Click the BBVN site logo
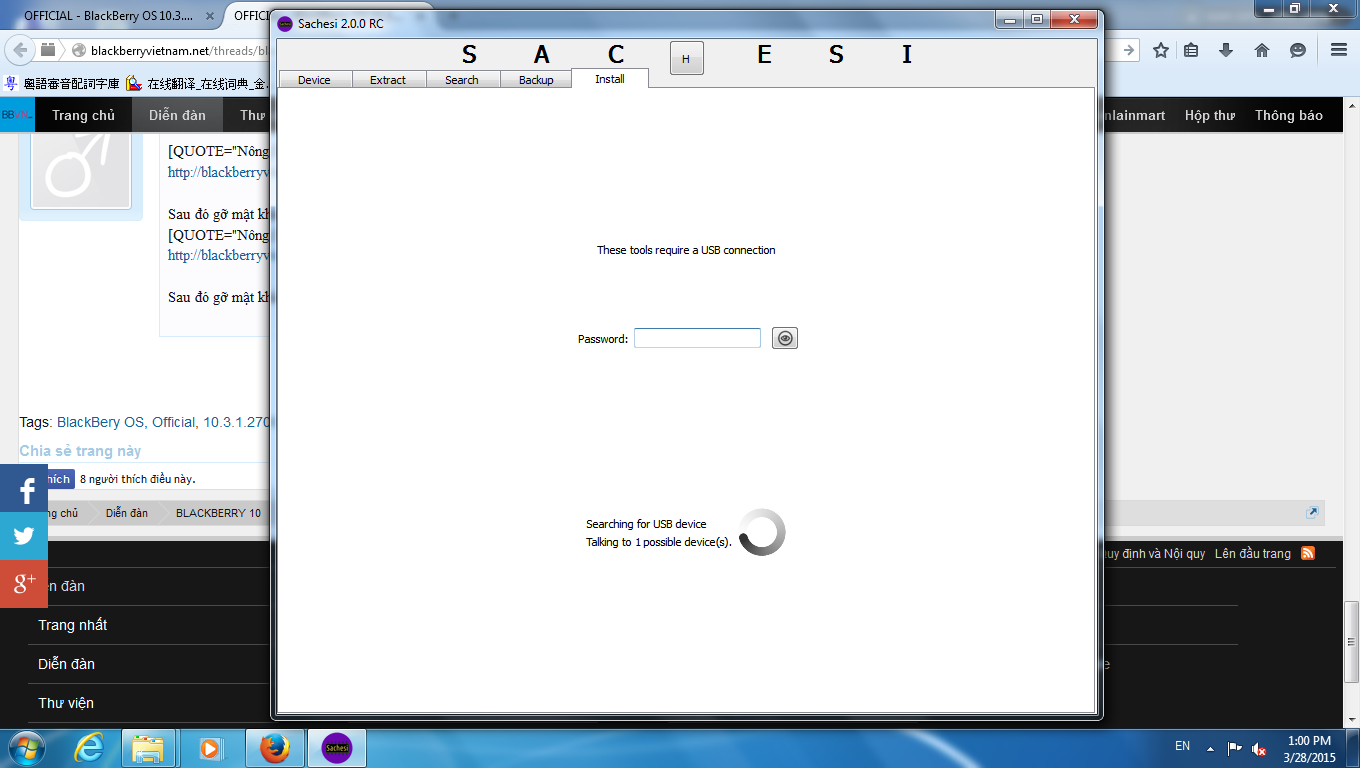 click(x=17, y=115)
